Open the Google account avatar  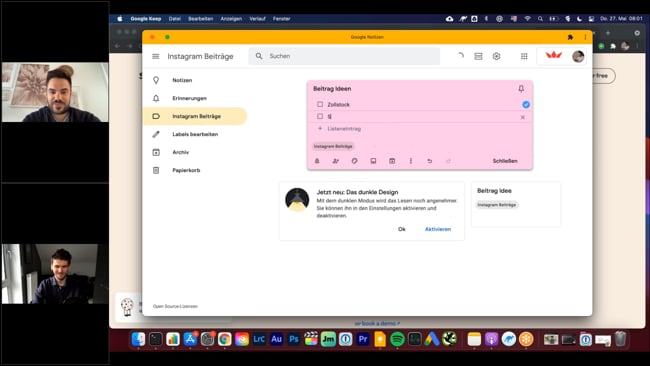578,56
